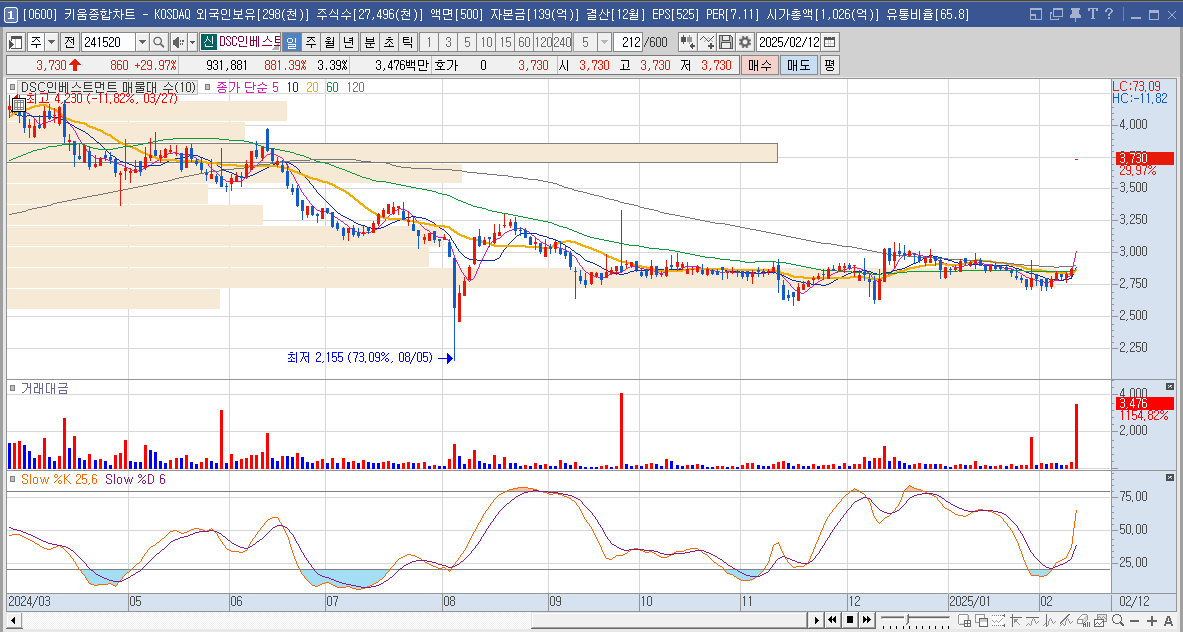Click the 호가 label in quote bar
Image resolution: width=1183 pixels, height=632 pixels.
(446, 66)
